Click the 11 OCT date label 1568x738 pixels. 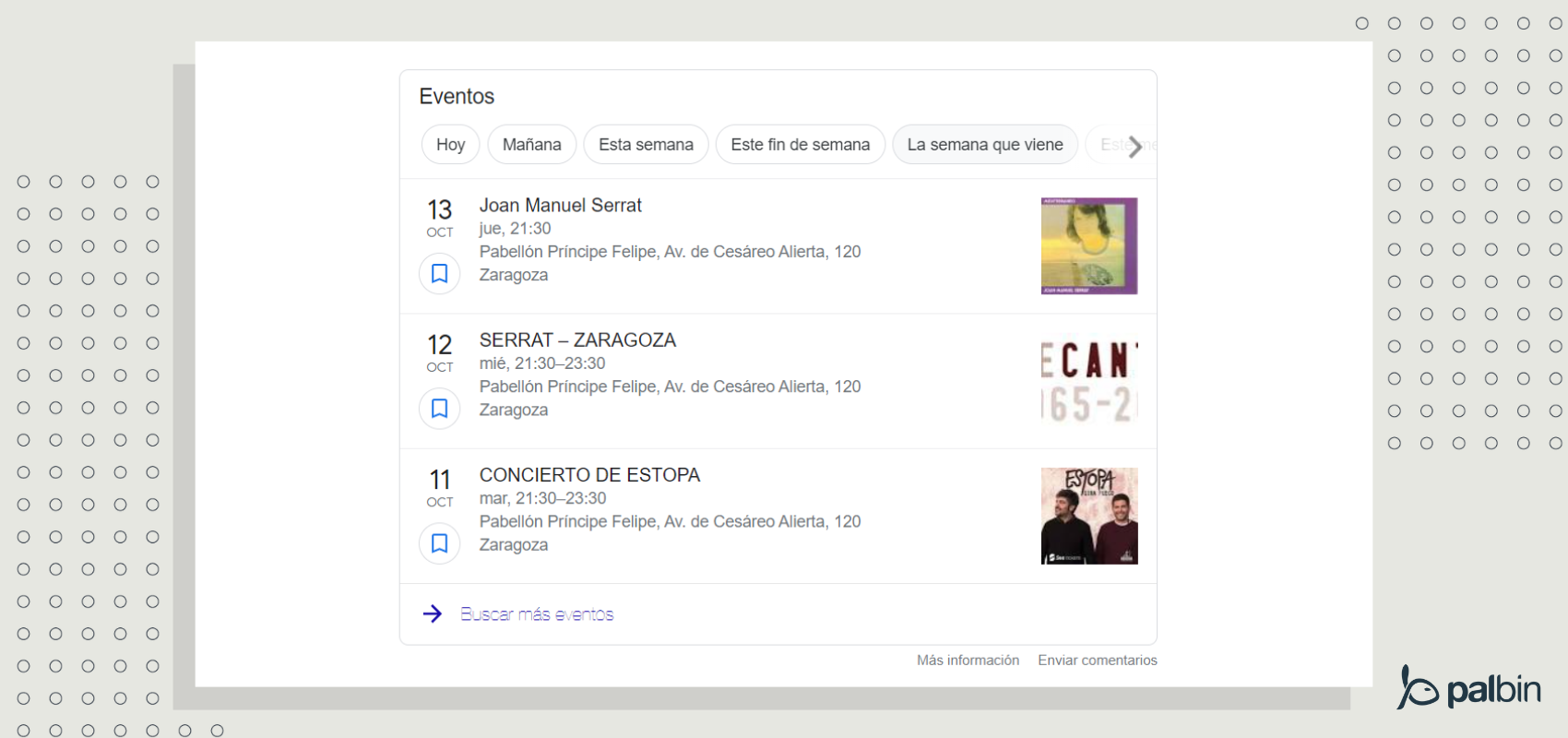(440, 487)
